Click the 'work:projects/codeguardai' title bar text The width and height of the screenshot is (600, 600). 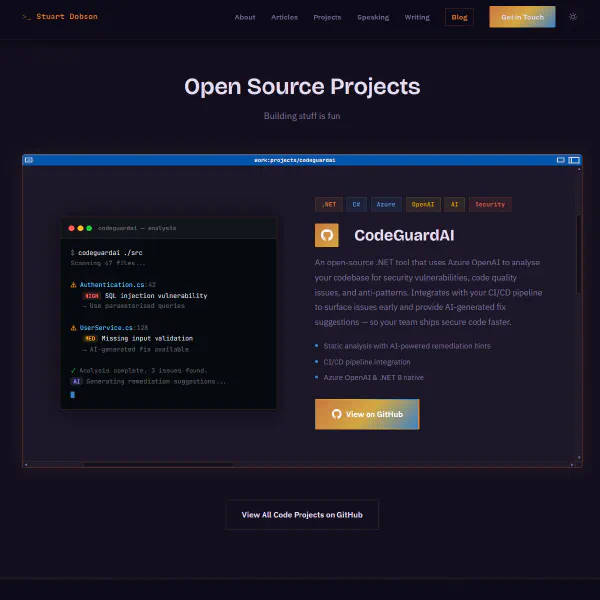click(x=295, y=160)
